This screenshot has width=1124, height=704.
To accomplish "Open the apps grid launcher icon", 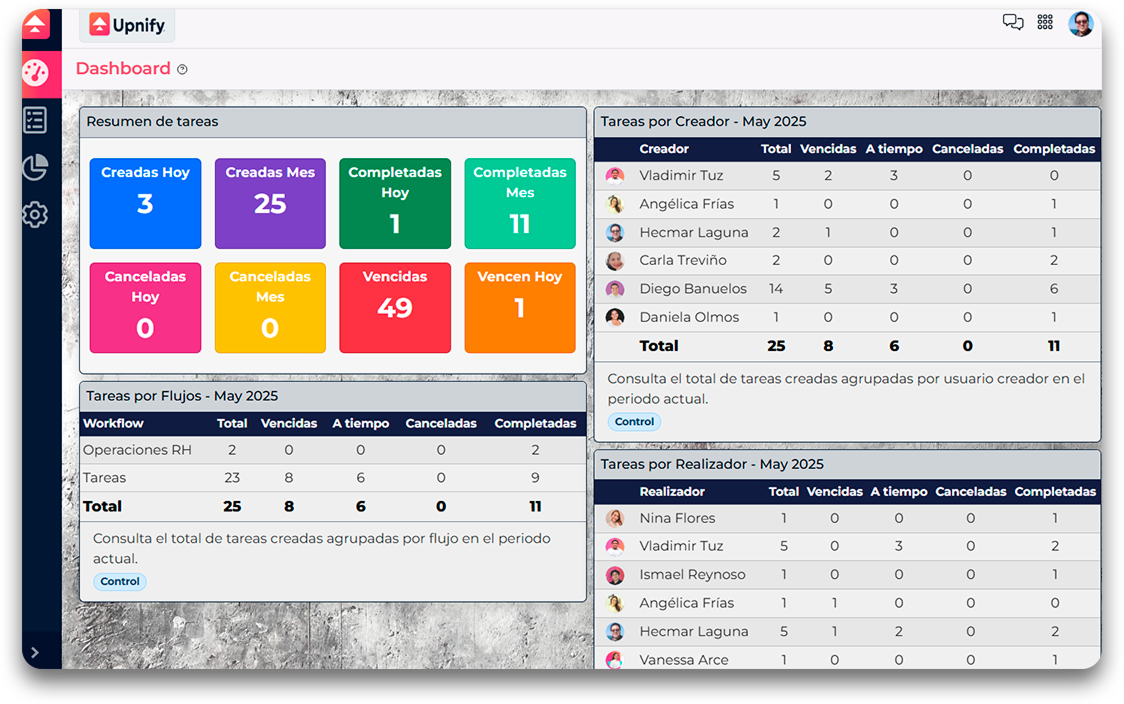I will click(1045, 21).
